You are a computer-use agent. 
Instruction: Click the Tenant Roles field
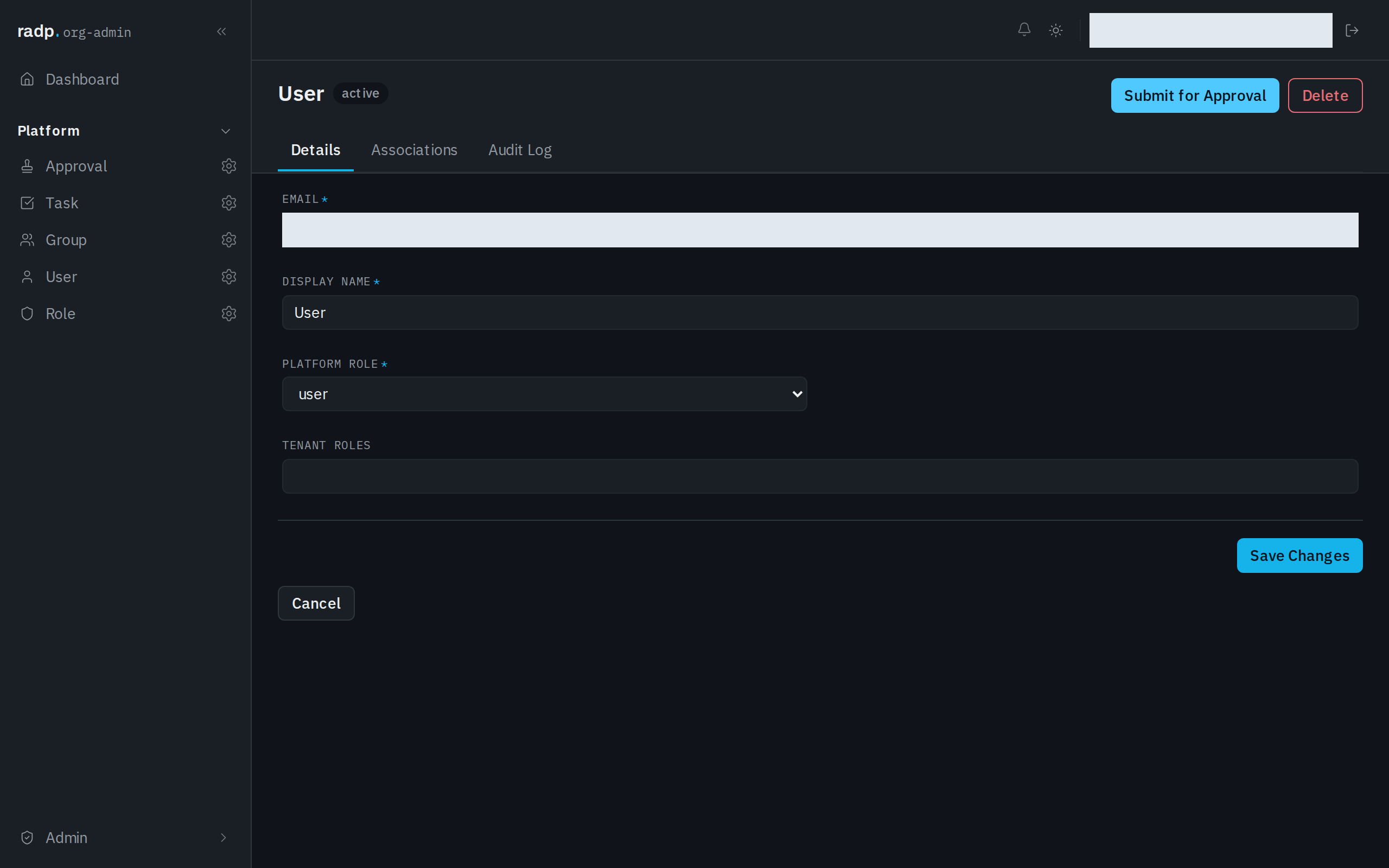820,476
